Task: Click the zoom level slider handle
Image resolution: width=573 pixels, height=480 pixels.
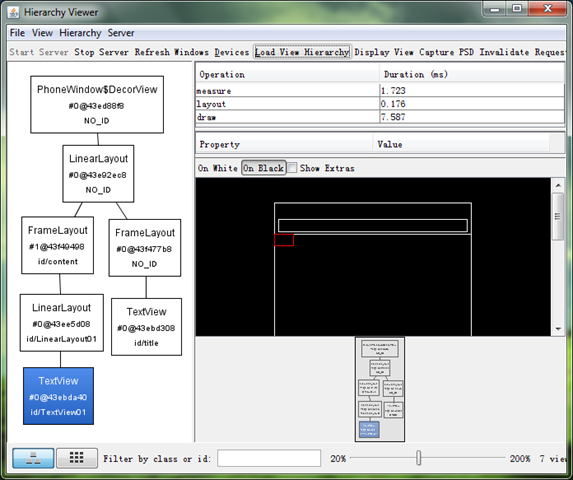Action: pos(418,458)
